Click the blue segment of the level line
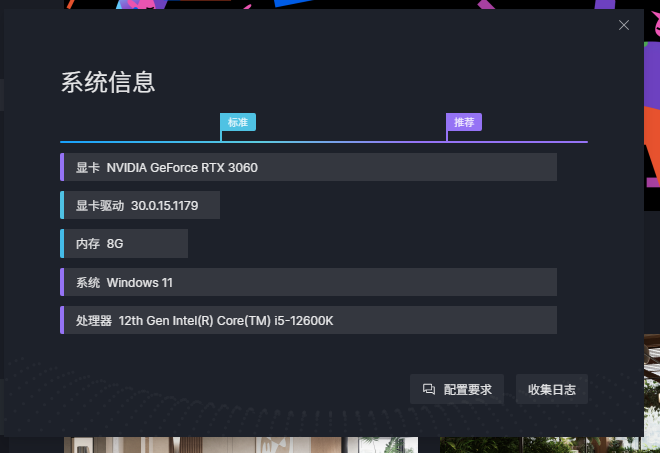 (x=140, y=142)
